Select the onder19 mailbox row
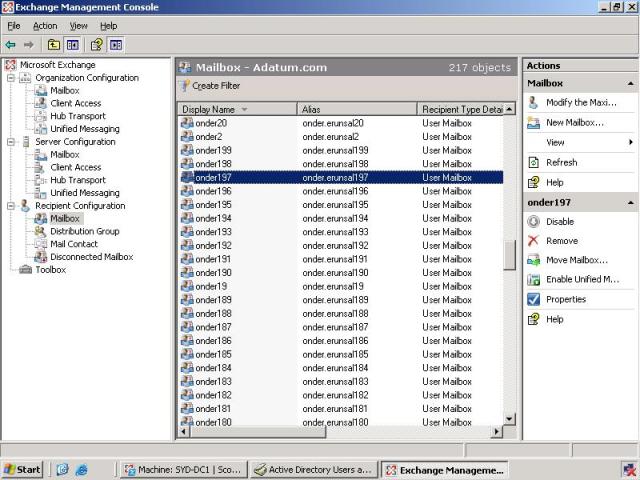 tap(341, 286)
